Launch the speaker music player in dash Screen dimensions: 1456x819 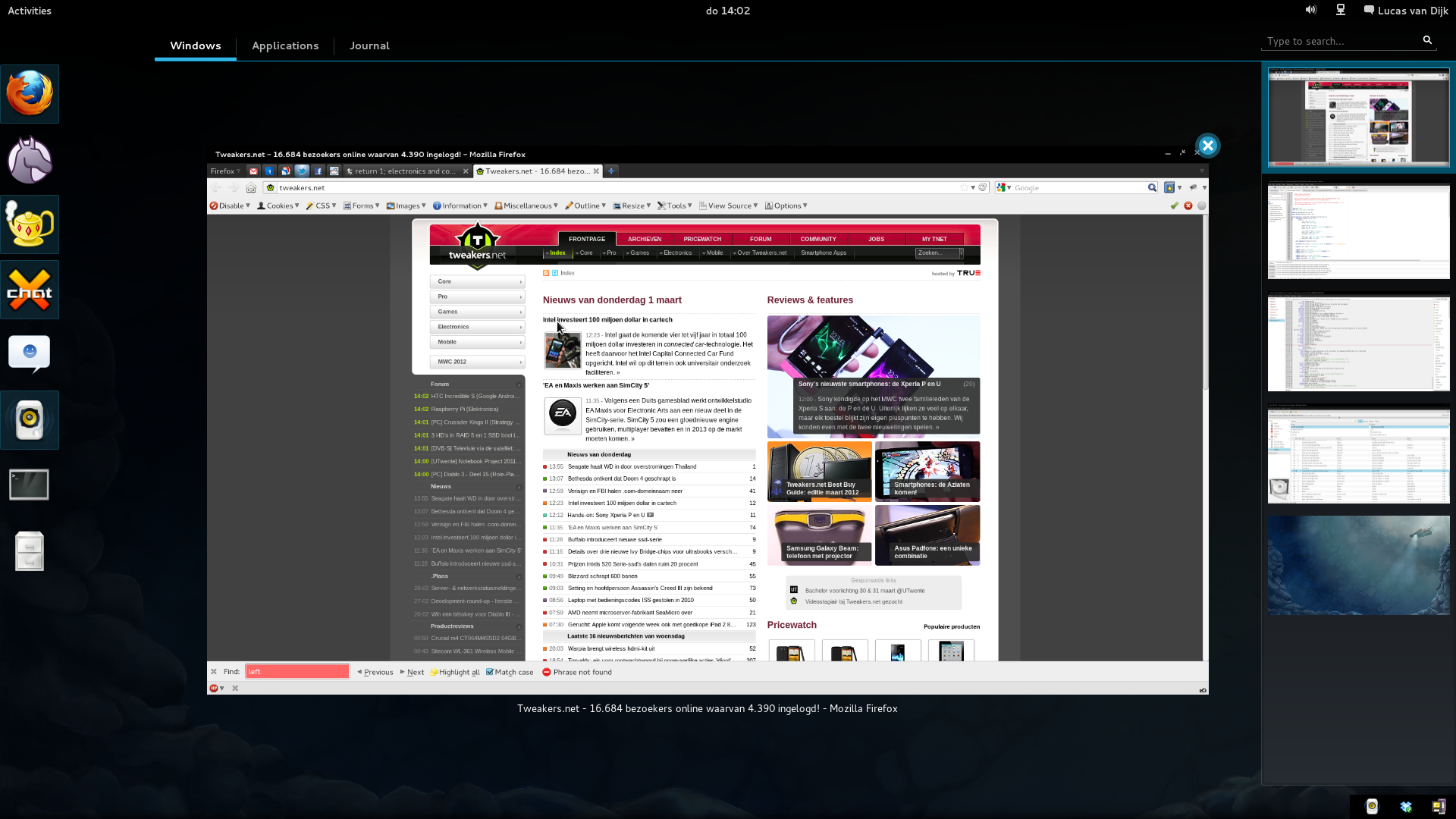click(30, 420)
